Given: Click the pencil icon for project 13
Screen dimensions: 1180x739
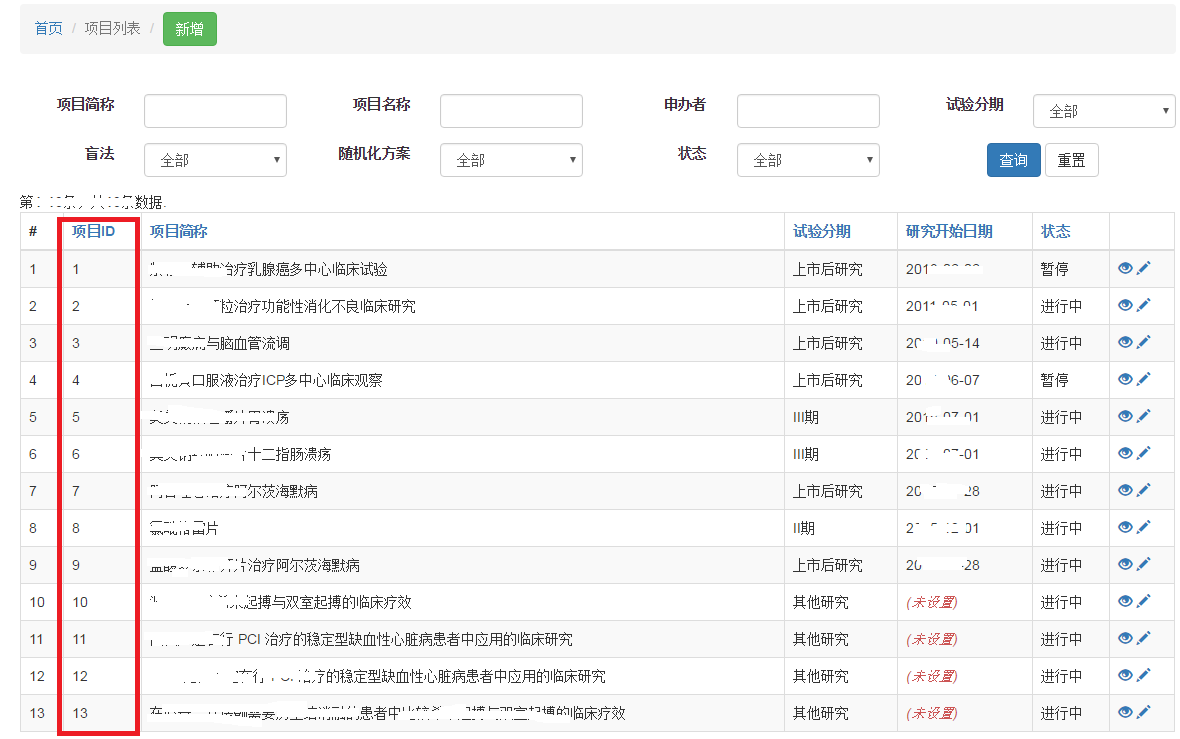Looking at the screenshot, I should 1144,712.
